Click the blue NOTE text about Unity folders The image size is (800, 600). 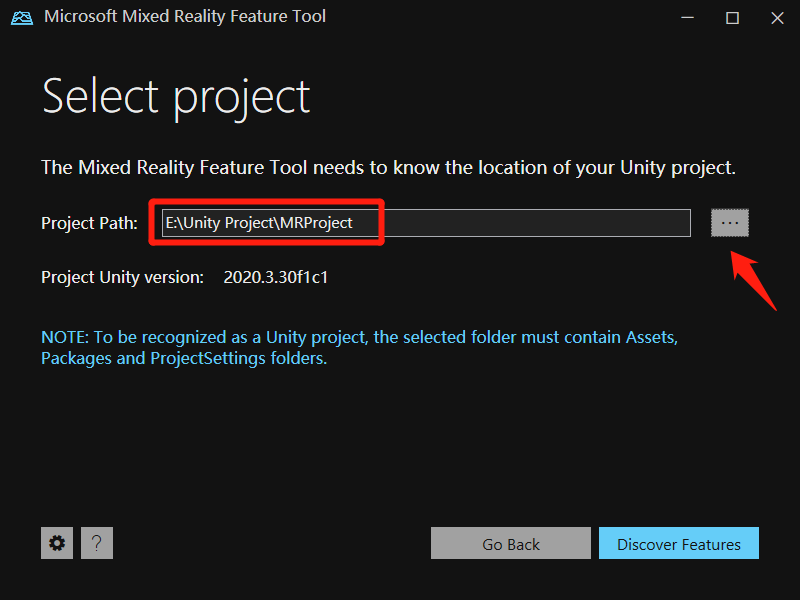(359, 347)
